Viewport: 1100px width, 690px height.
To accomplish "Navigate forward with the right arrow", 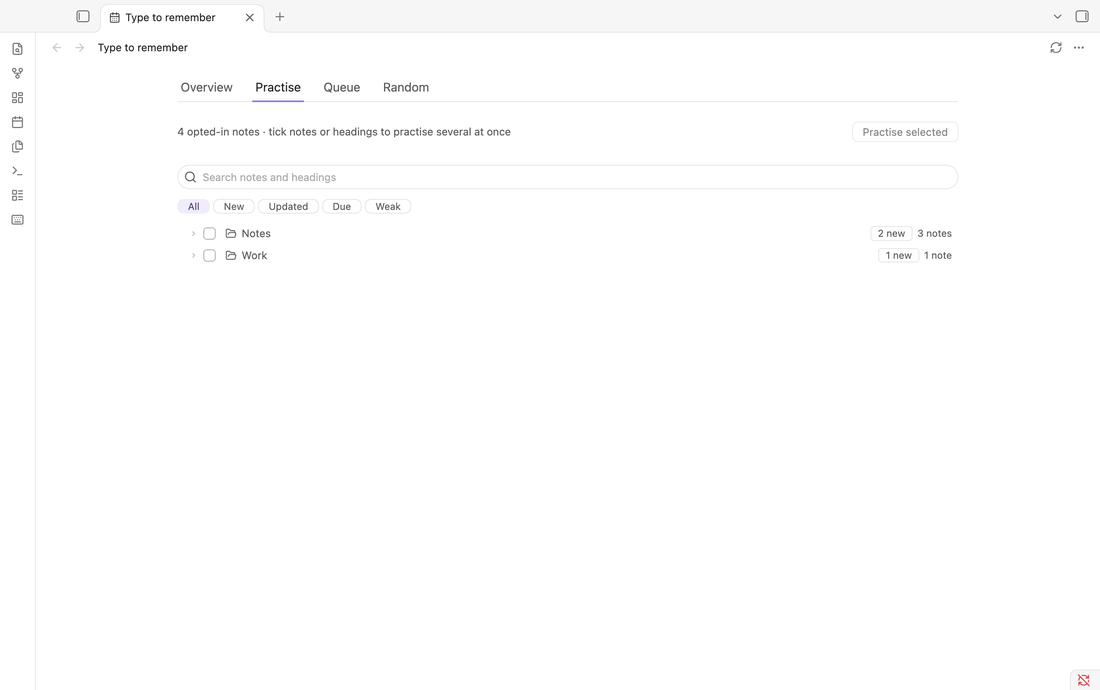I will 80,48.
